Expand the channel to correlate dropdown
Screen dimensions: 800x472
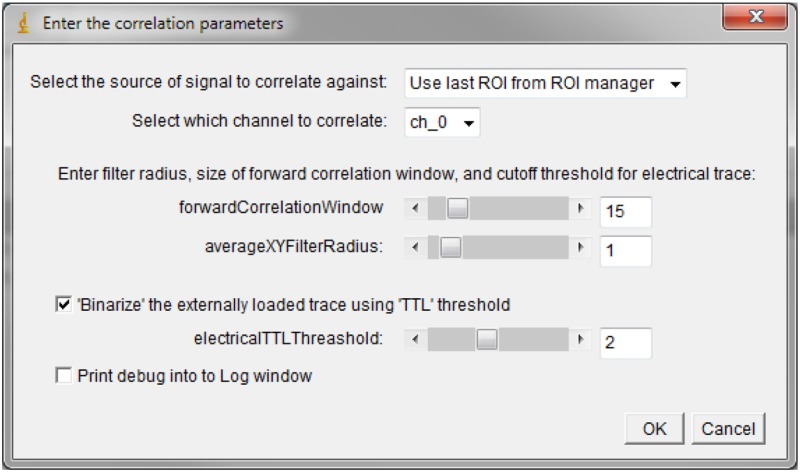[443, 122]
